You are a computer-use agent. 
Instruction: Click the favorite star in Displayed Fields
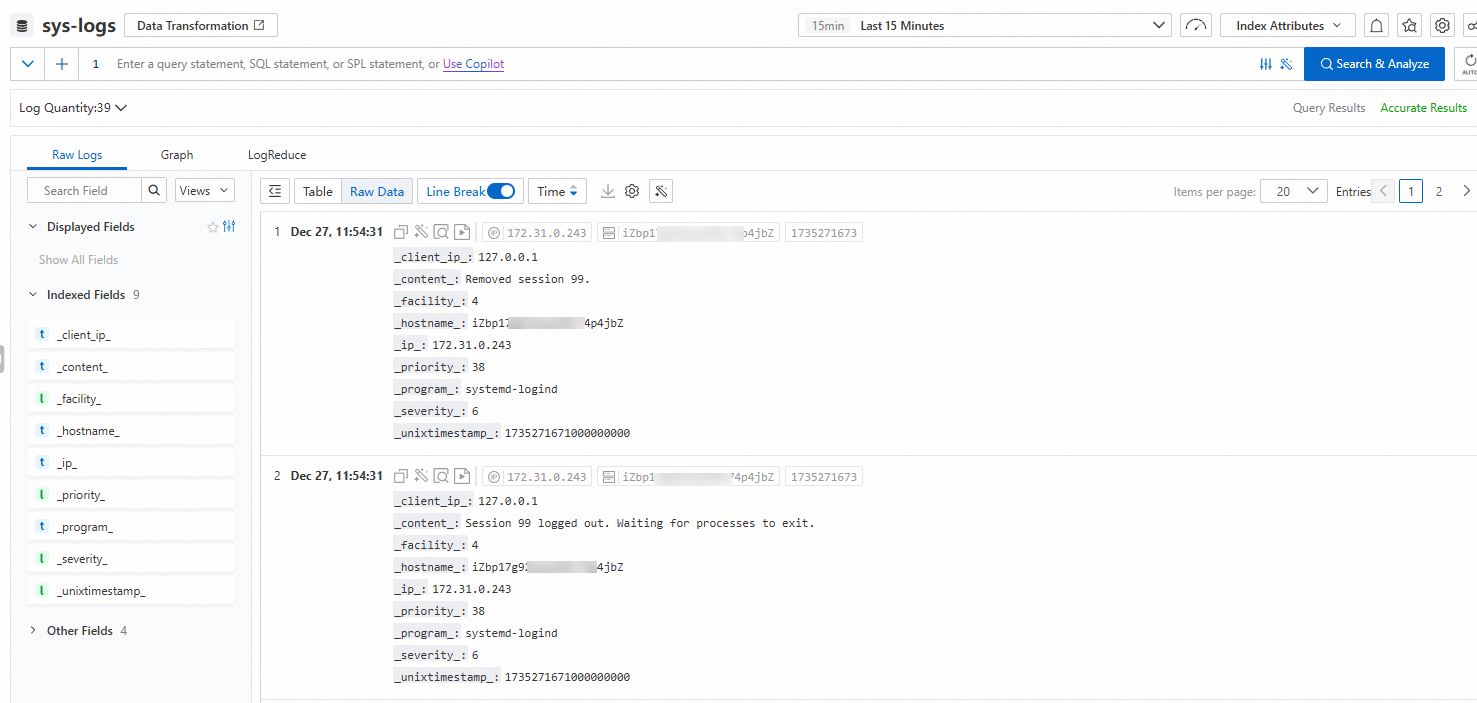(212, 227)
